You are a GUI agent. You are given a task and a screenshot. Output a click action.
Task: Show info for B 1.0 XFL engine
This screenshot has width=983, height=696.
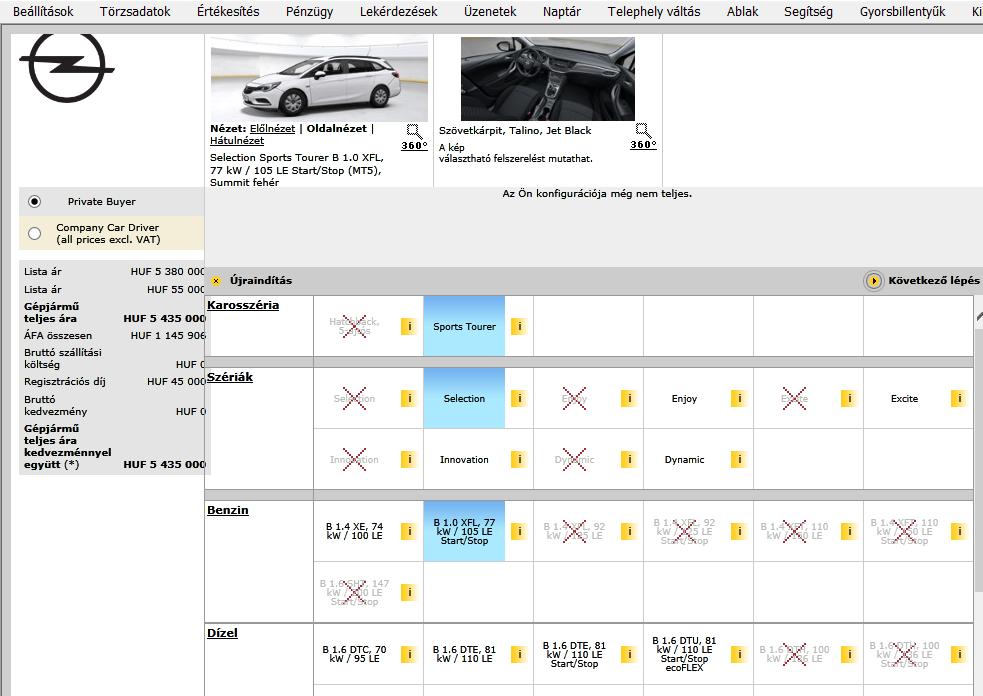(x=518, y=531)
